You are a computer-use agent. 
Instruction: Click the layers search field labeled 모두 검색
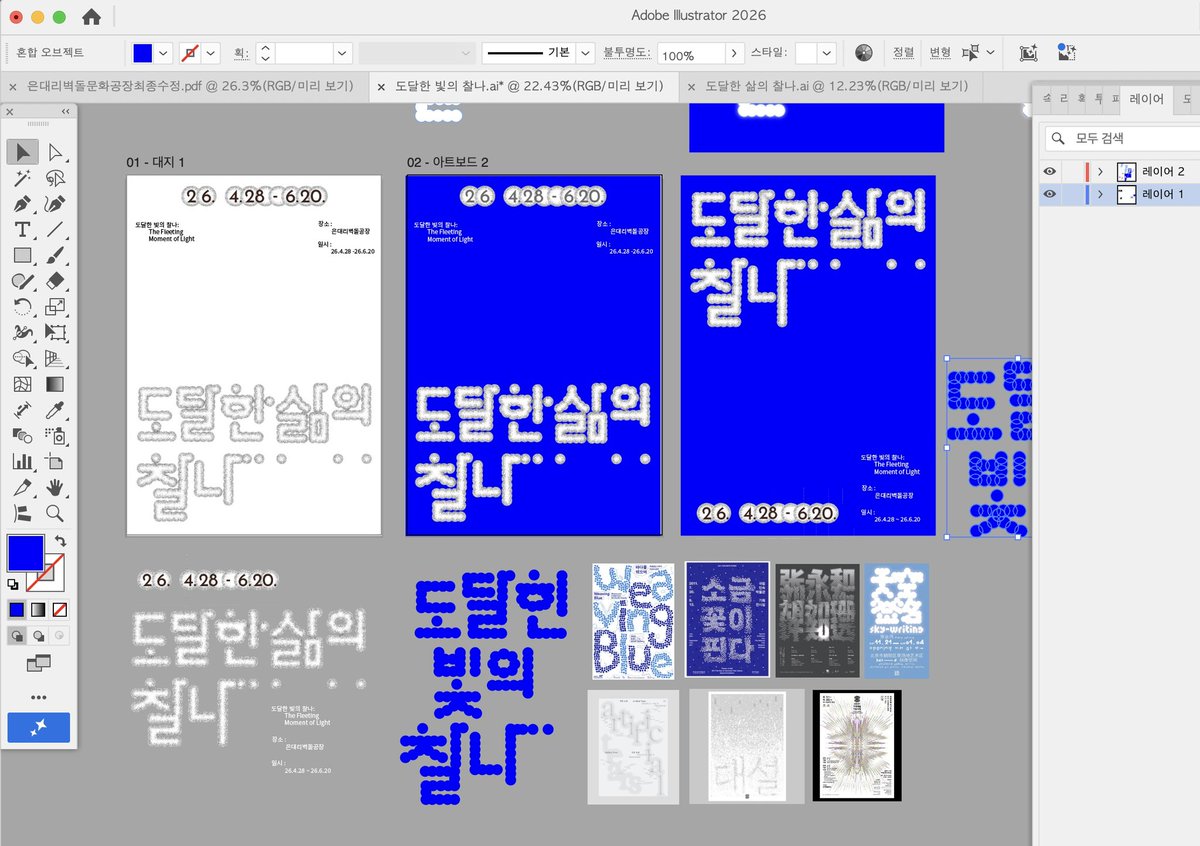1120,137
